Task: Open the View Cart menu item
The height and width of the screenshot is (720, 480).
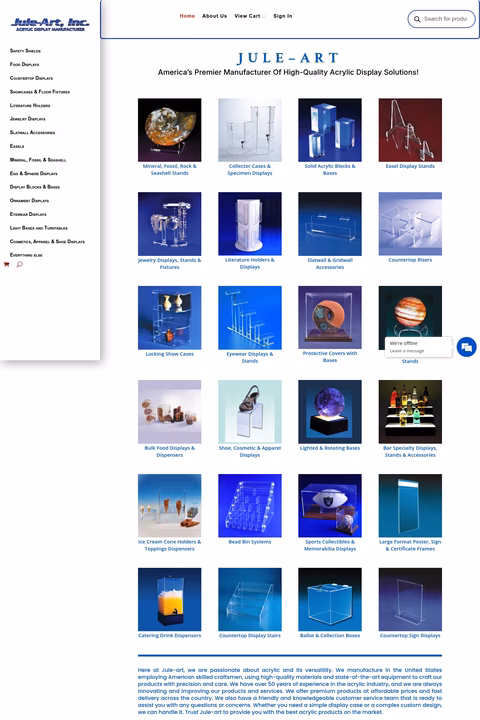Action: pos(248,16)
